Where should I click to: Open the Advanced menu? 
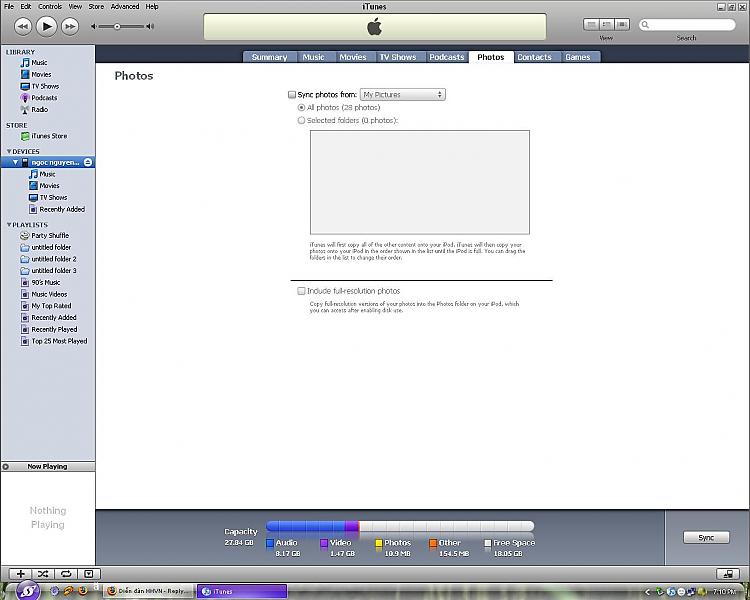click(125, 6)
